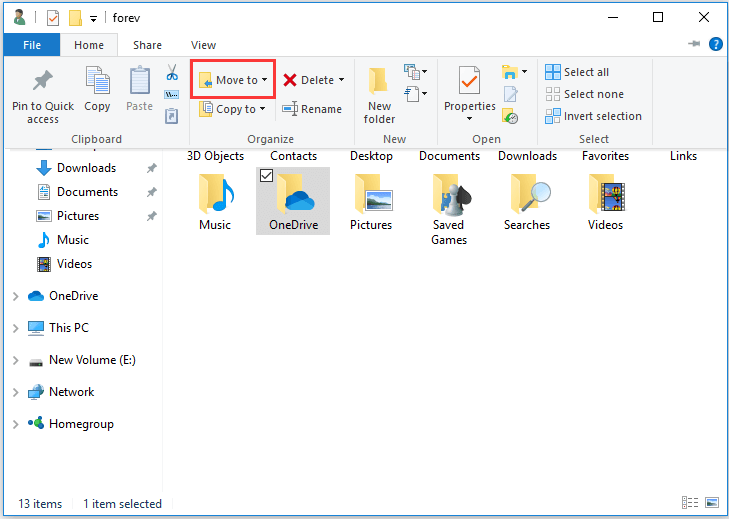
Task: Open the Delete dropdown arrow
Action: (x=341, y=80)
